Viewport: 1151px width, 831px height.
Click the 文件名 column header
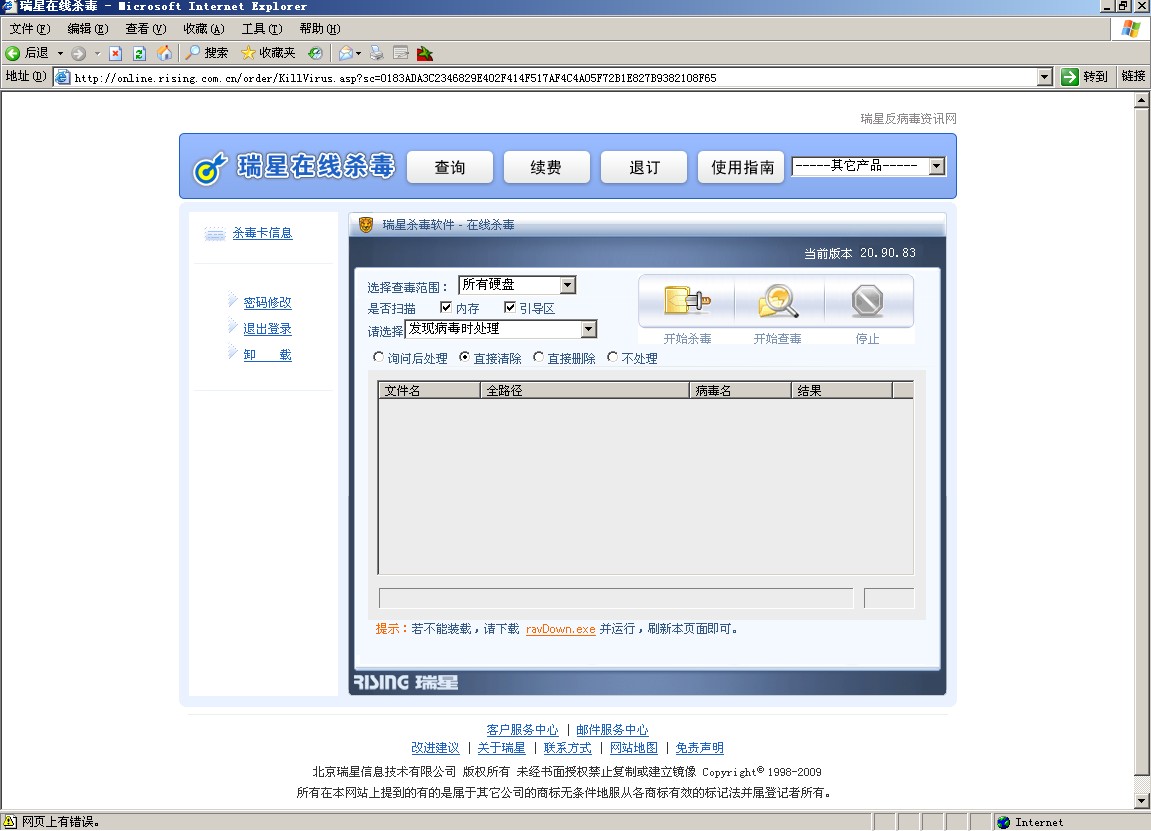click(429, 391)
